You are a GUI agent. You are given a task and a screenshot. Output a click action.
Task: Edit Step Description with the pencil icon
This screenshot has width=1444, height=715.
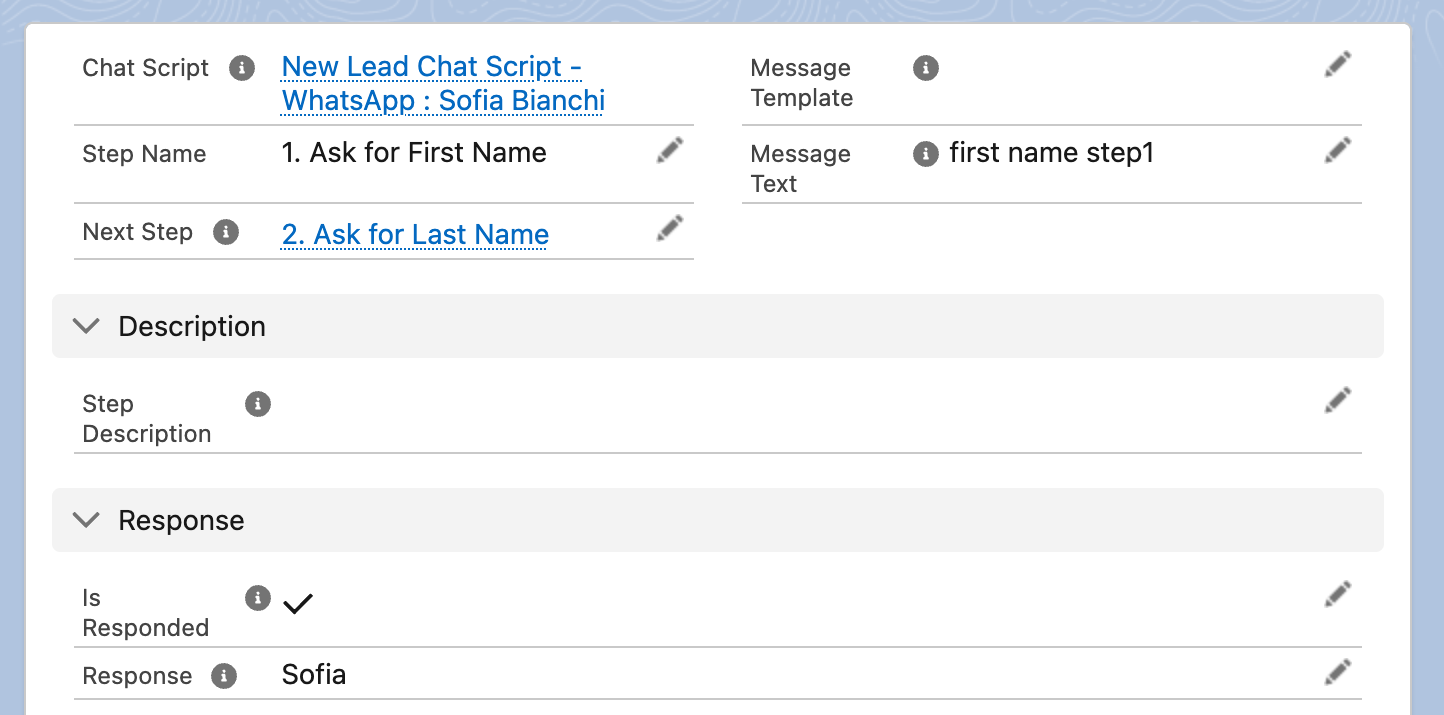(1338, 400)
